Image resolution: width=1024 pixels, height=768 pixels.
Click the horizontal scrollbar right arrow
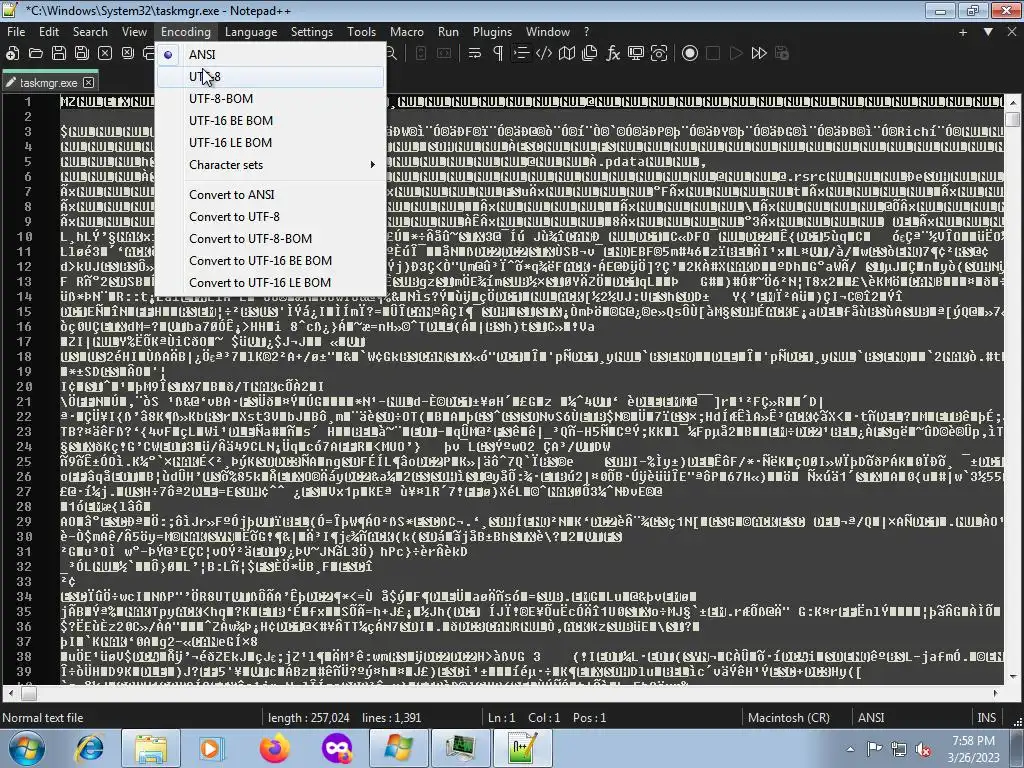(x=996, y=693)
